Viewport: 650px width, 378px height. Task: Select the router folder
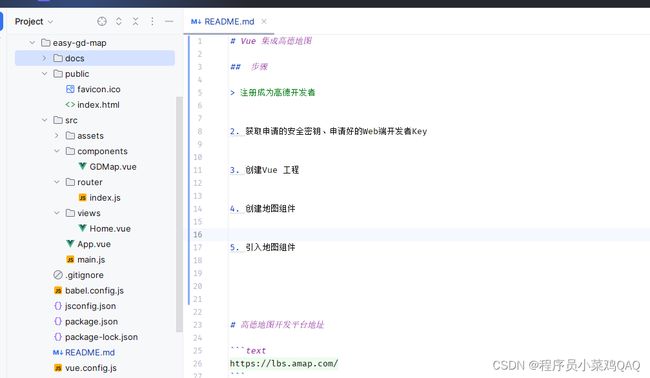tap(90, 182)
